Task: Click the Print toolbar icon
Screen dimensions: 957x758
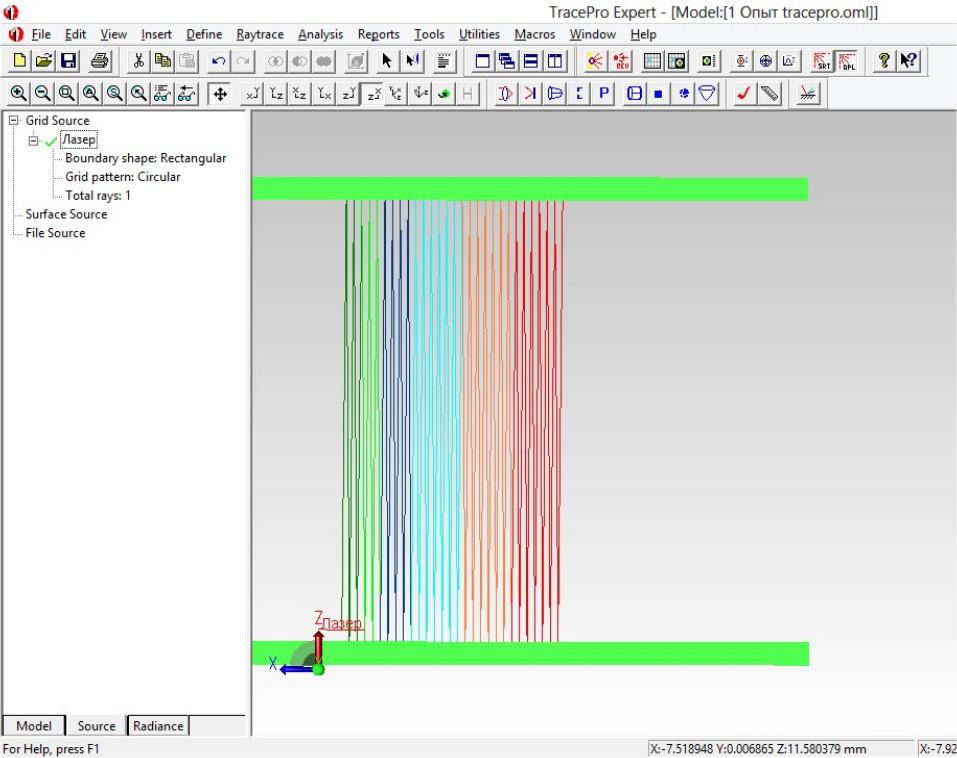Action: click(100, 61)
